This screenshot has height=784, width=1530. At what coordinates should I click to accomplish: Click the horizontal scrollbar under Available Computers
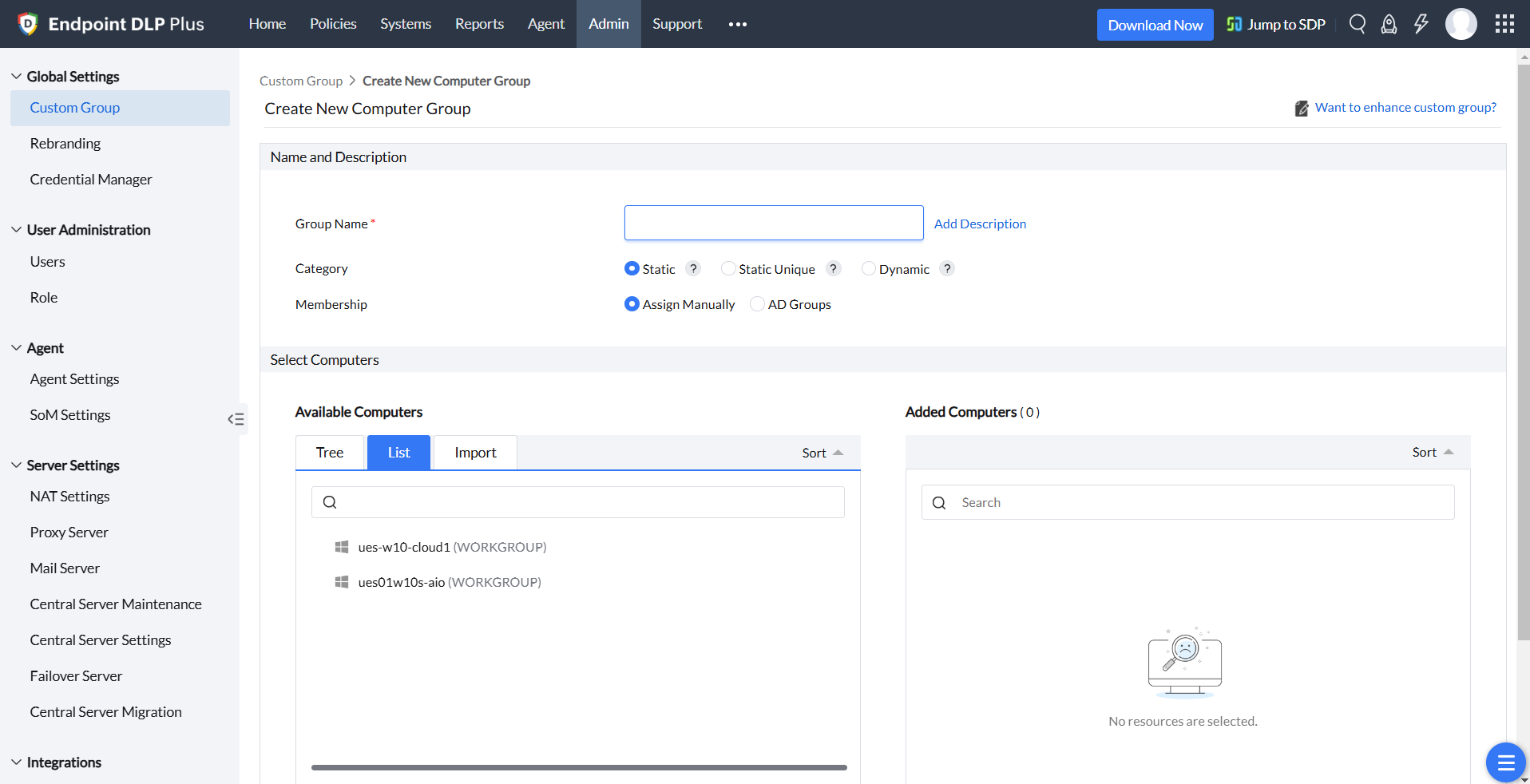point(578,767)
